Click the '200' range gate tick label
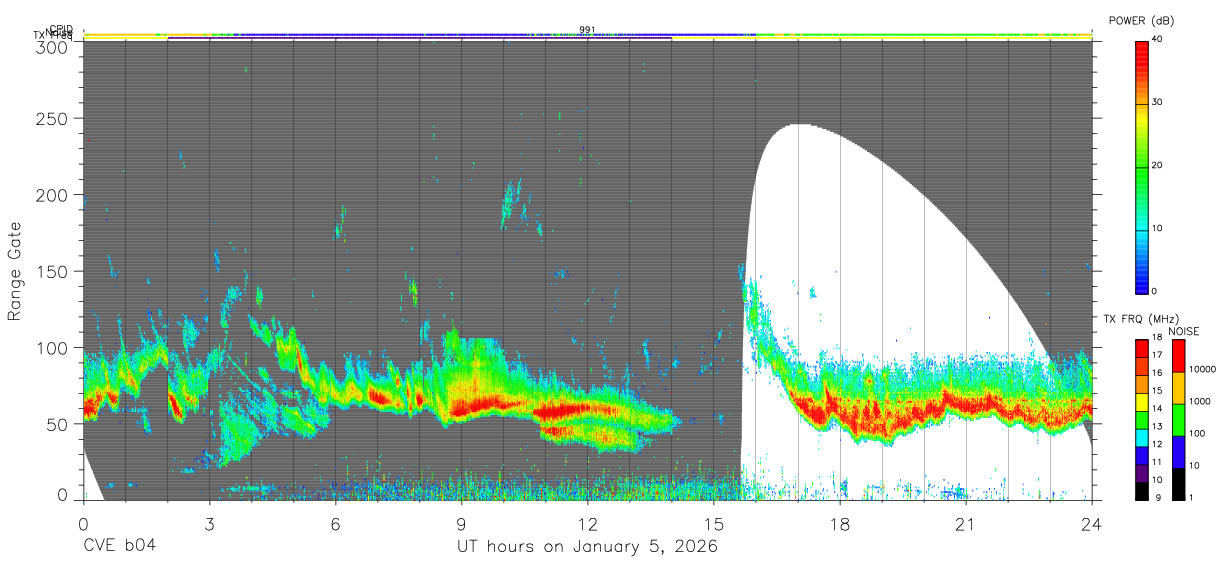Screen dimensions: 1228x567 [x=51, y=195]
